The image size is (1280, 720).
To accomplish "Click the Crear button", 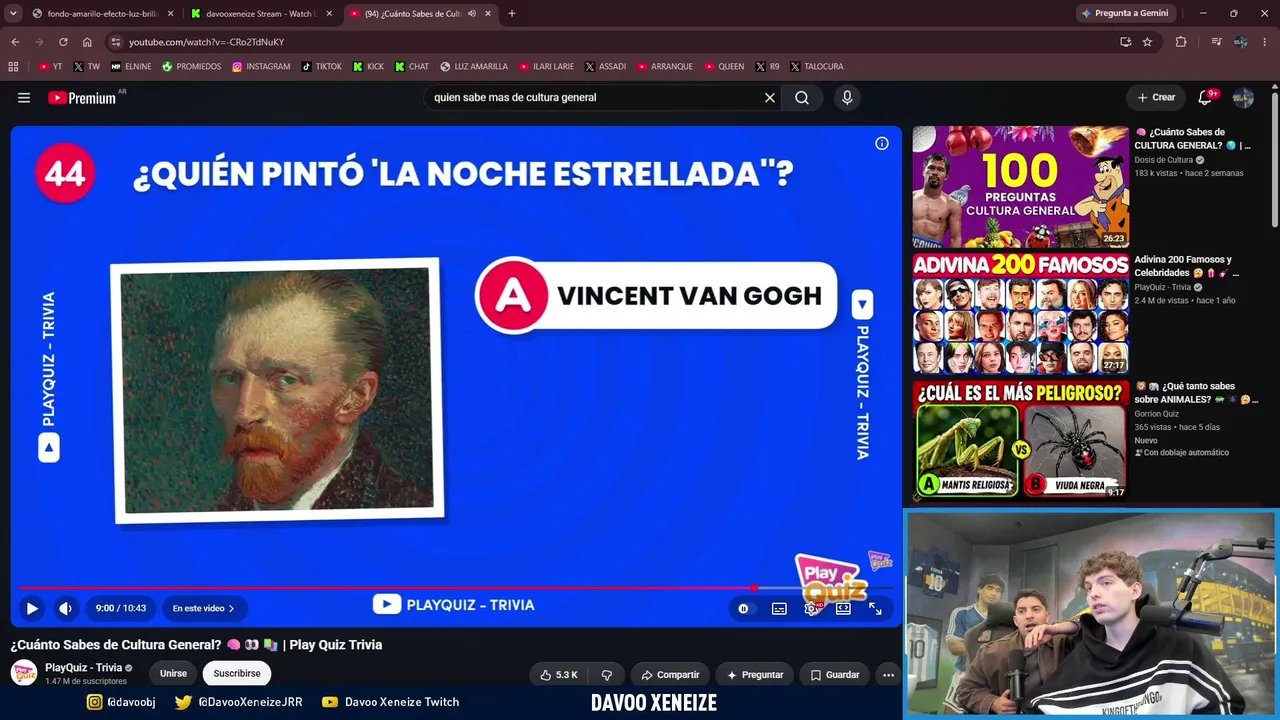I will coord(1156,98).
